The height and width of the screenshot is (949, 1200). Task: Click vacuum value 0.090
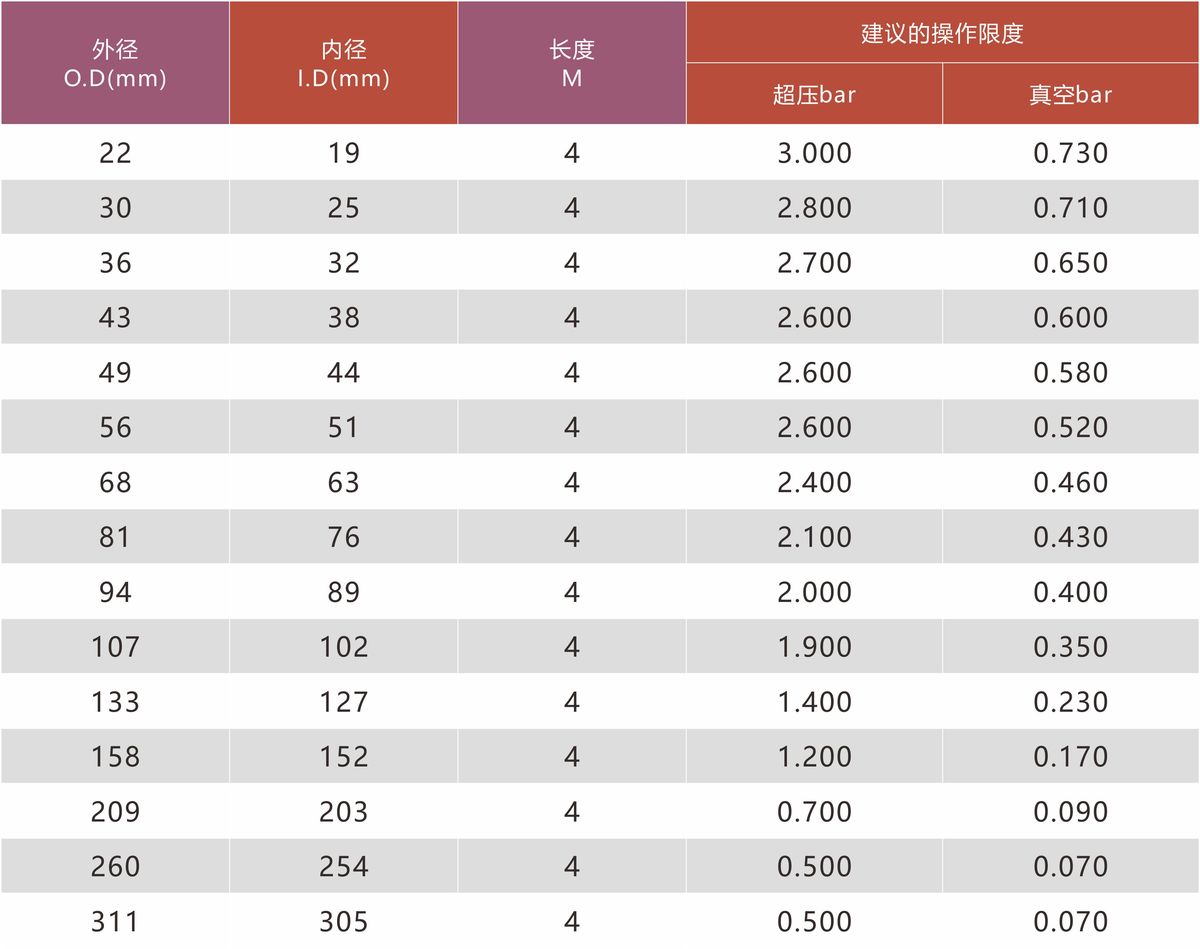(x=1071, y=812)
